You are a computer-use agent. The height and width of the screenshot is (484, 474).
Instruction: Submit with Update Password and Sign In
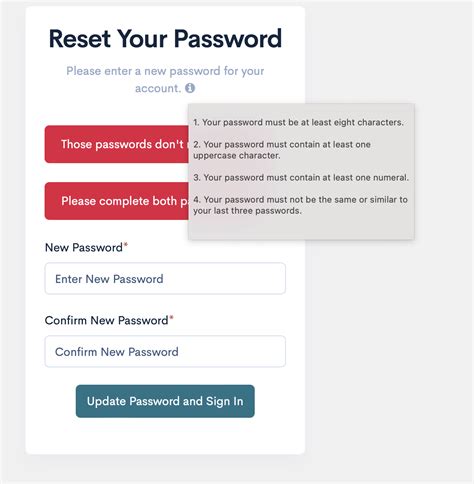(x=165, y=401)
